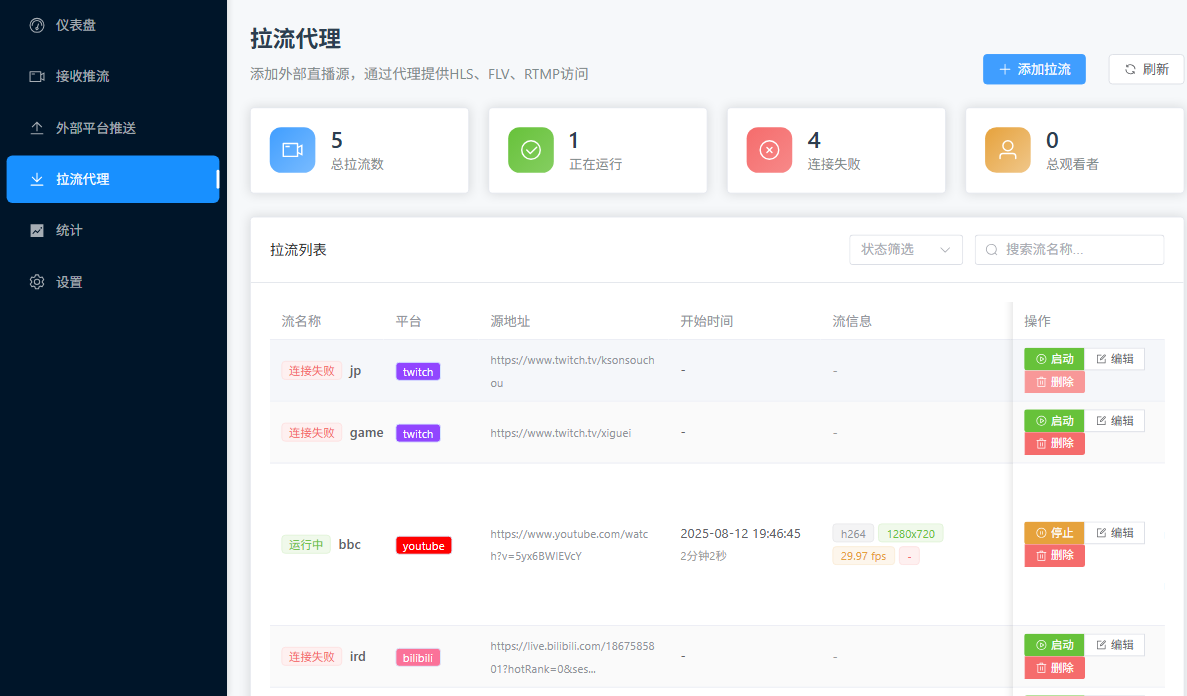Image resolution: width=1187 pixels, height=696 pixels.
Task: Open the 状态筛选 status filter dropdown
Action: pos(905,249)
